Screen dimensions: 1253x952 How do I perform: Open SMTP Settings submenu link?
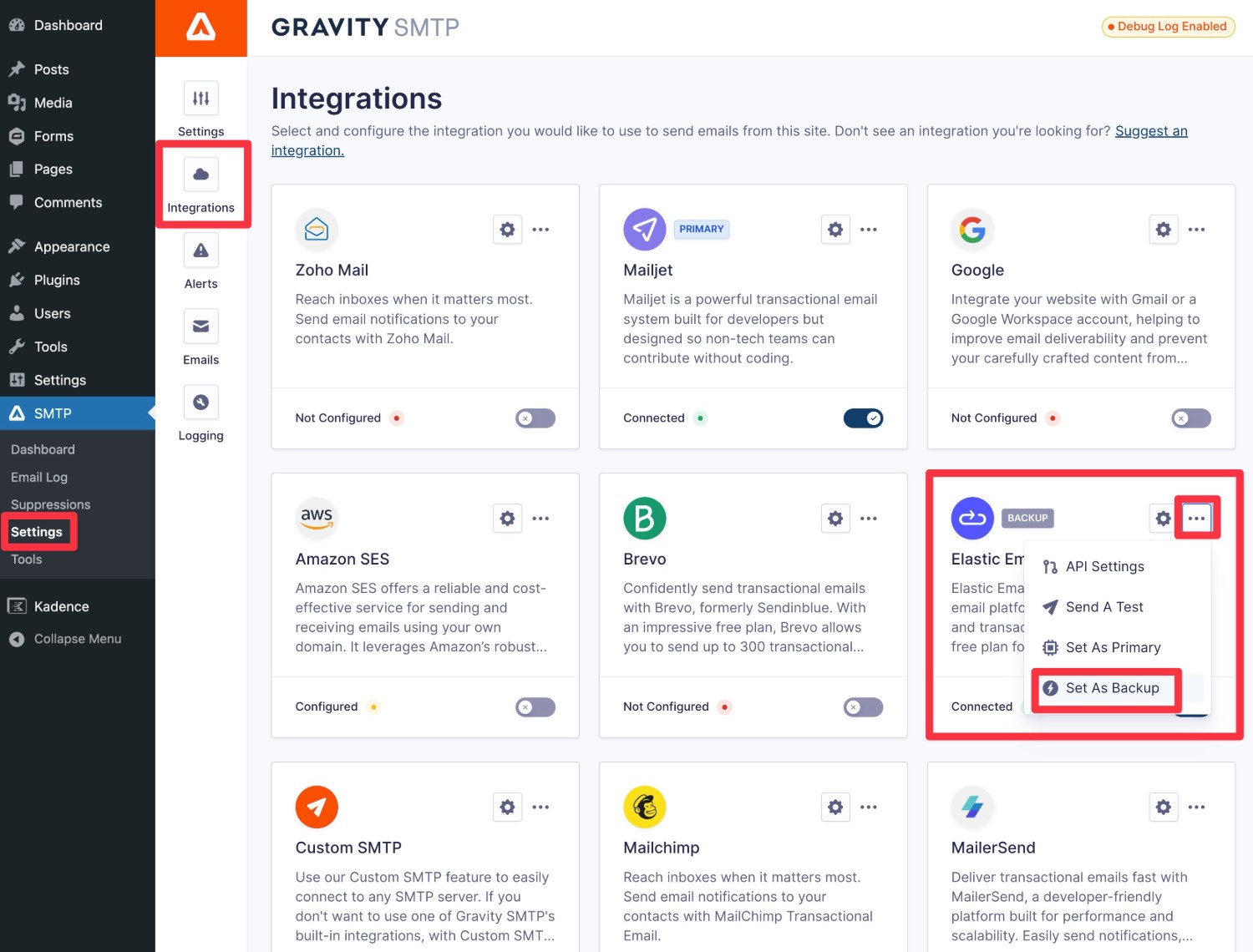[x=37, y=532]
